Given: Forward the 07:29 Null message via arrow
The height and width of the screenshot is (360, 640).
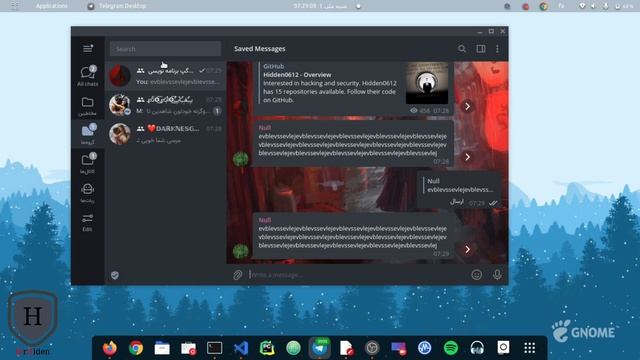Looking at the screenshot, I should point(467,249).
